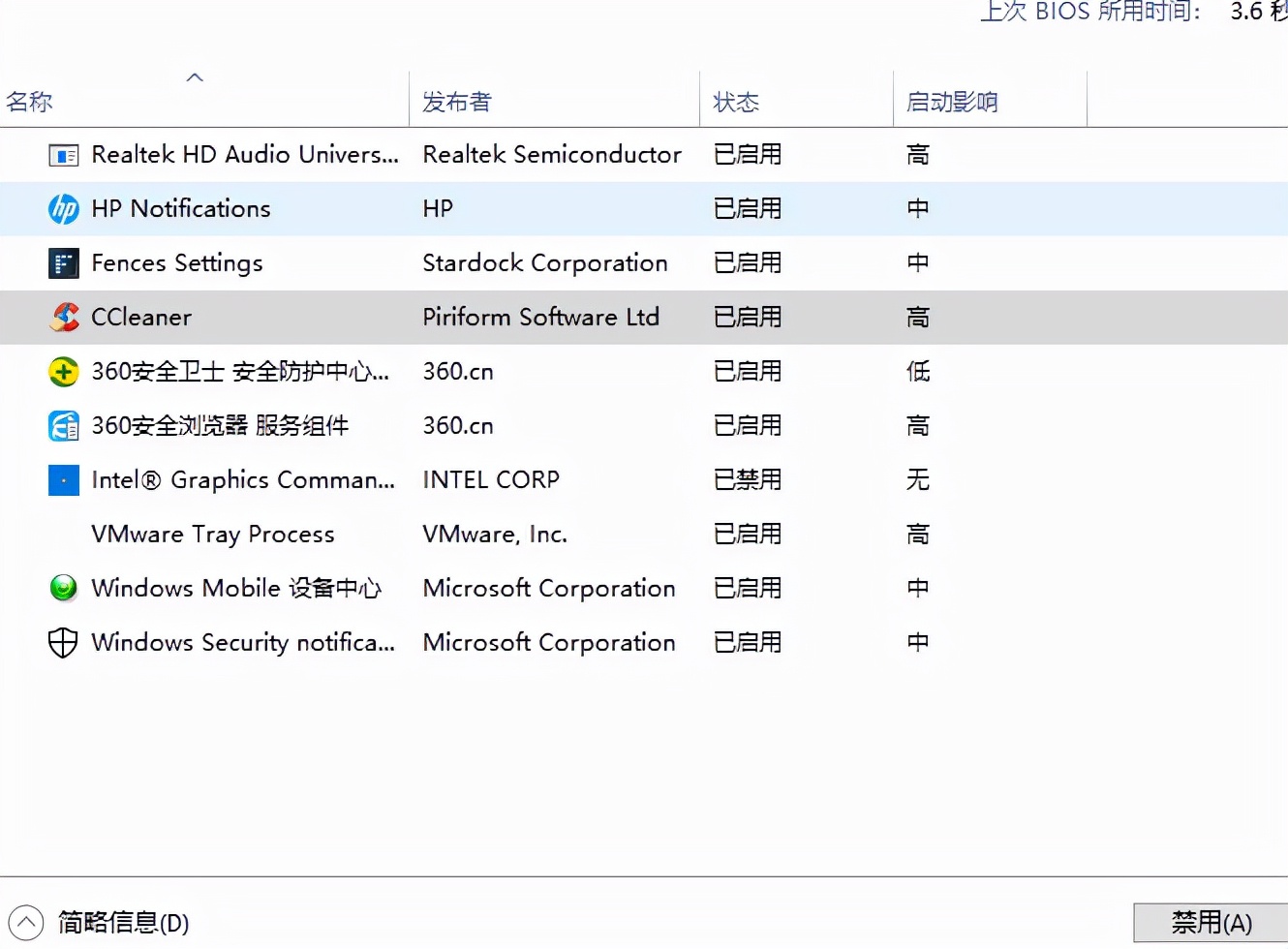Select Windows Mobile 设备中心 entry name
This screenshot has height=949, width=1288.
[x=236, y=589]
